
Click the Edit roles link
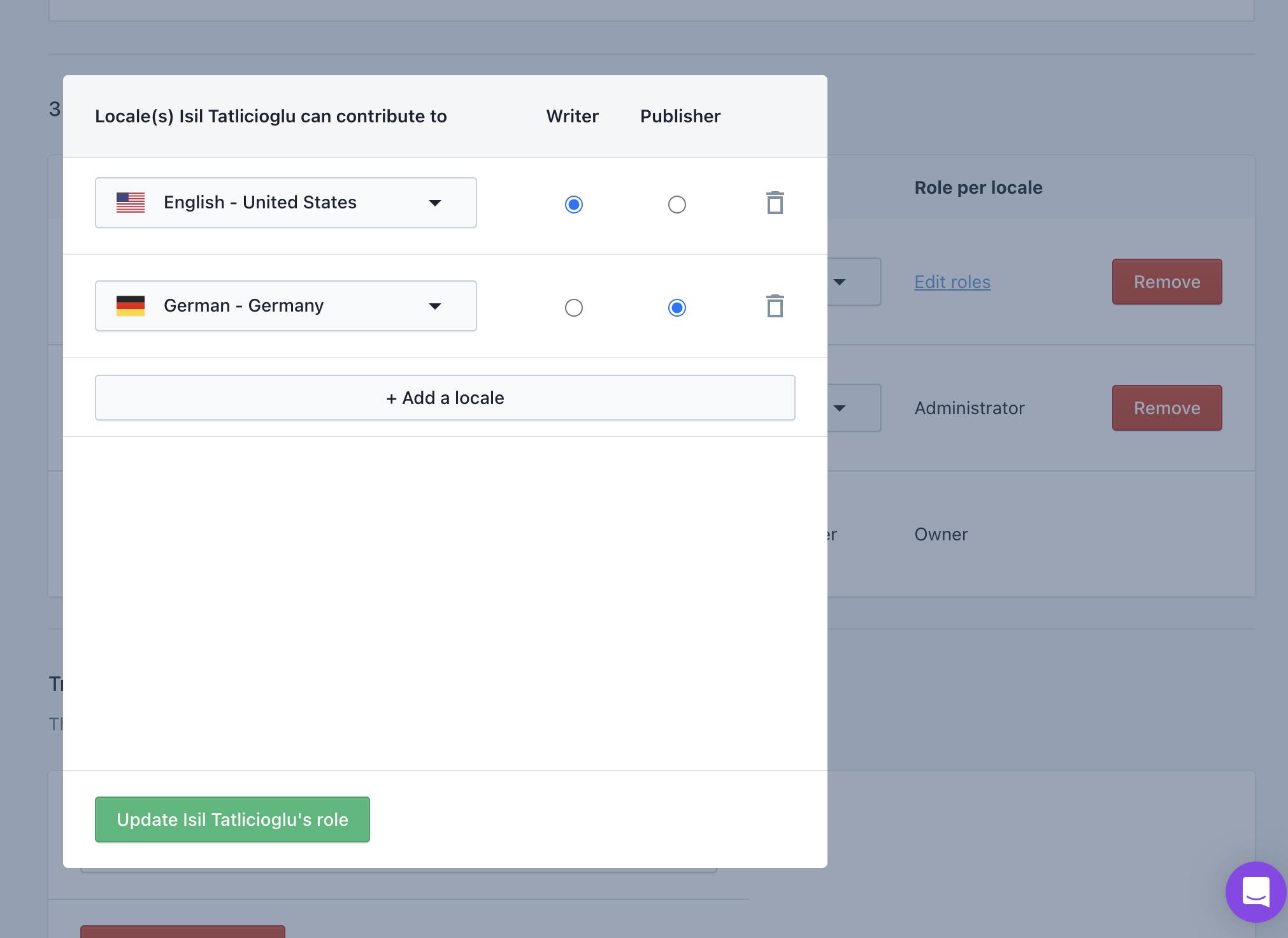point(952,282)
